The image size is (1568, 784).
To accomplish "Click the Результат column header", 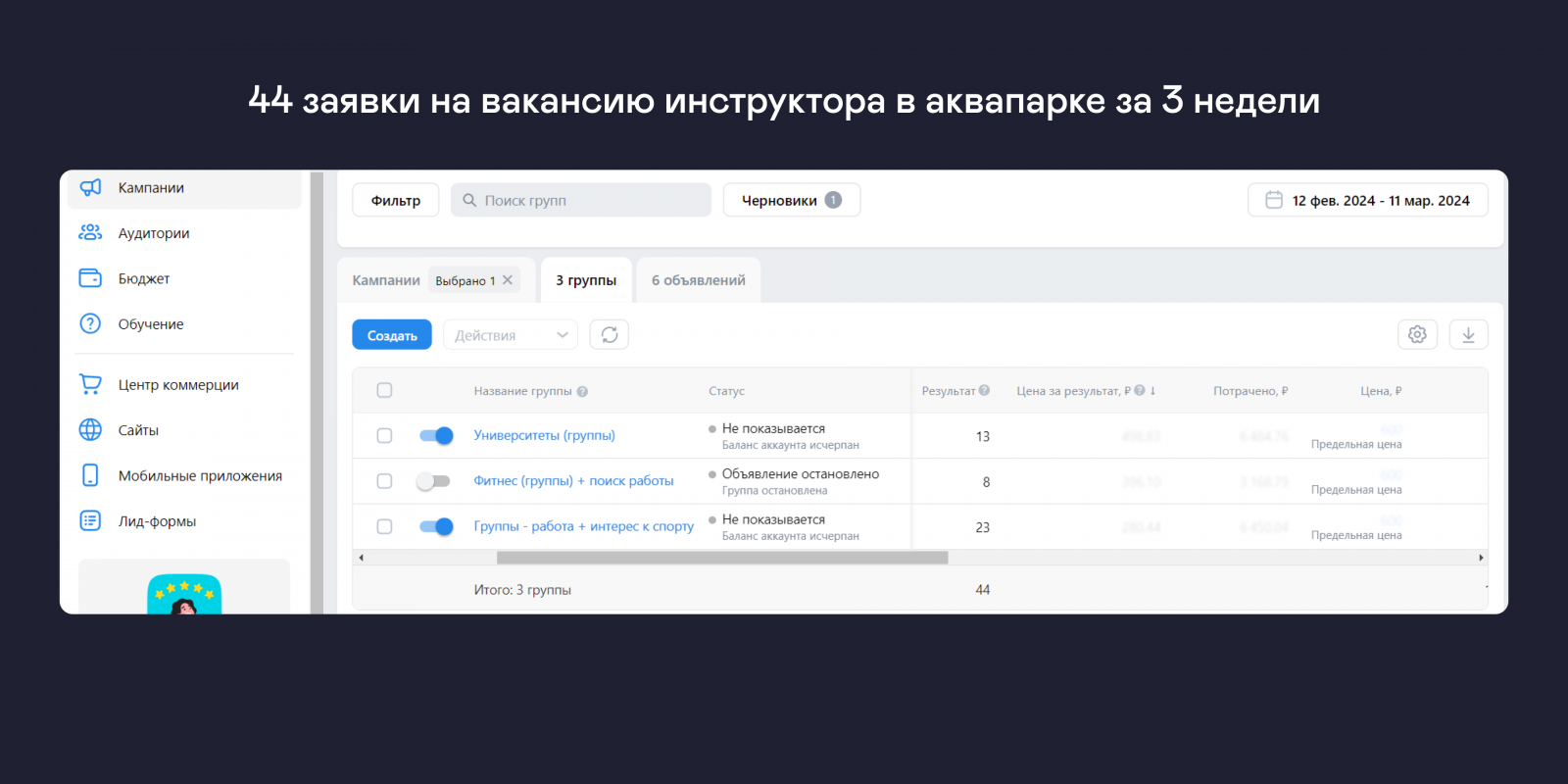I will tap(949, 391).
